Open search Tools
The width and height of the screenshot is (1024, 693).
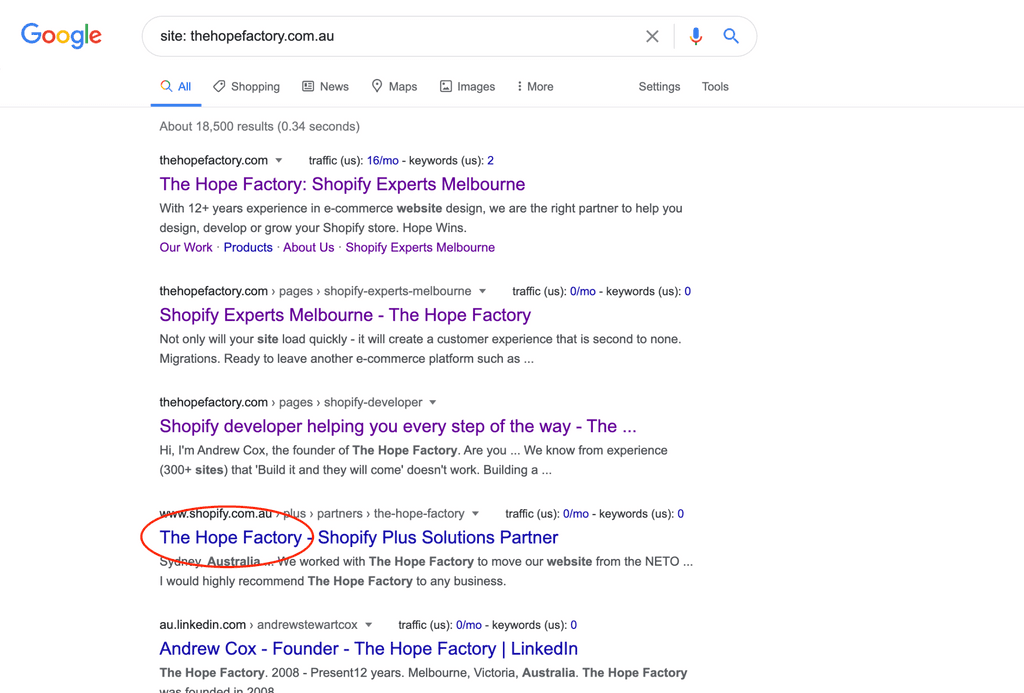715,86
